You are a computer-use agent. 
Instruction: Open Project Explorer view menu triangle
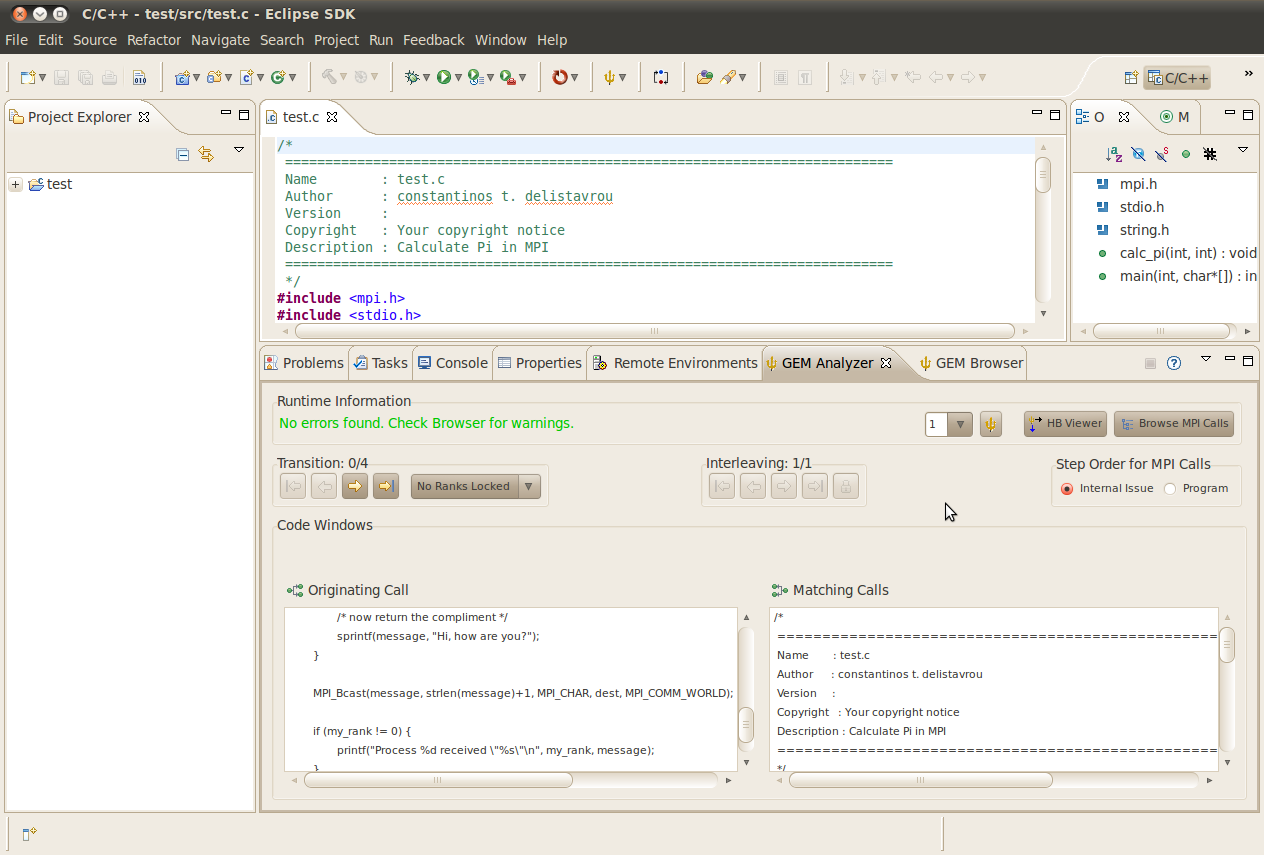tap(239, 150)
